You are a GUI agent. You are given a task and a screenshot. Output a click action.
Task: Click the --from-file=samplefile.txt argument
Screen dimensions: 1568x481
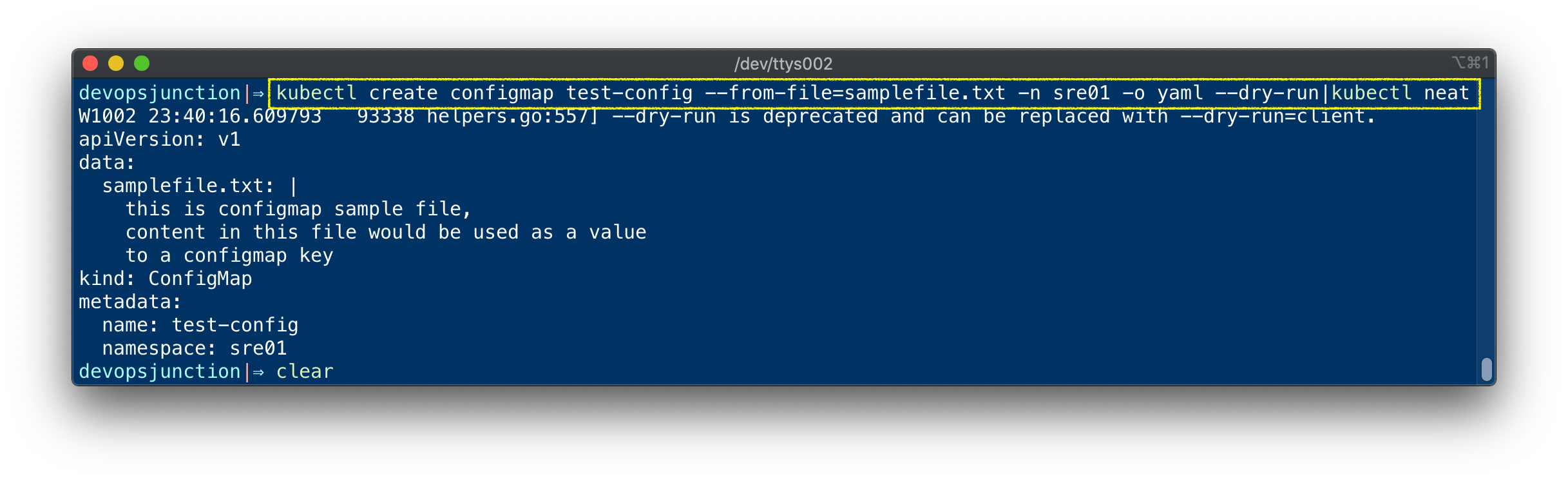coord(855,93)
